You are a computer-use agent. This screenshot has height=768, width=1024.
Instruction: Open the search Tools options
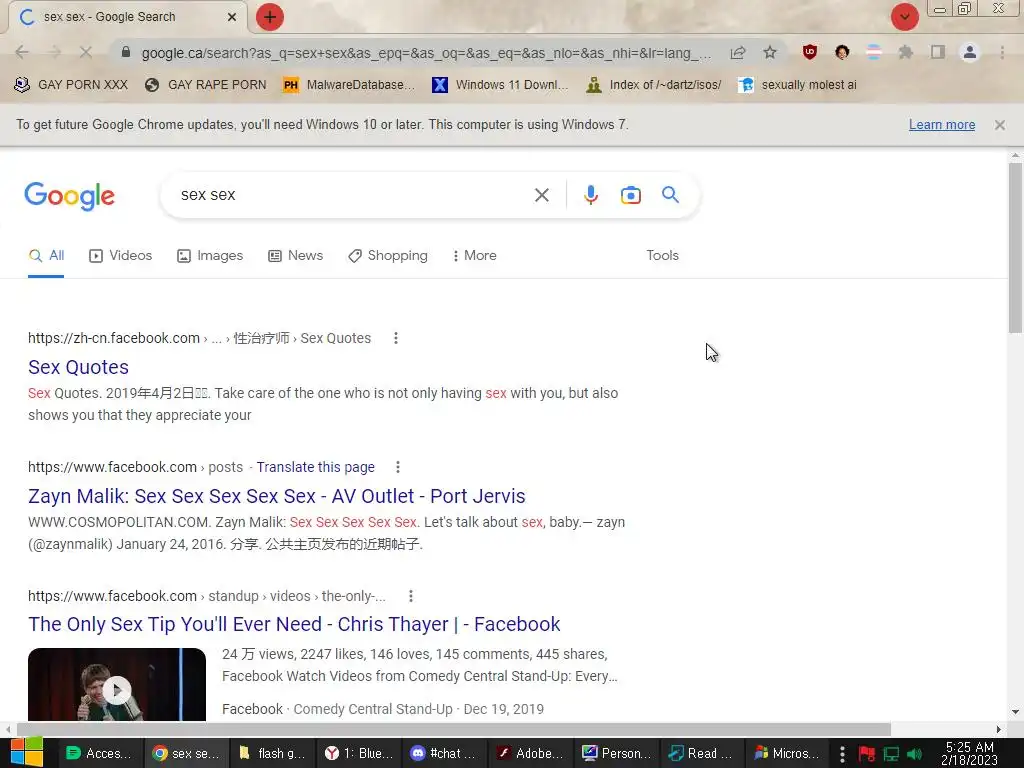tap(662, 255)
